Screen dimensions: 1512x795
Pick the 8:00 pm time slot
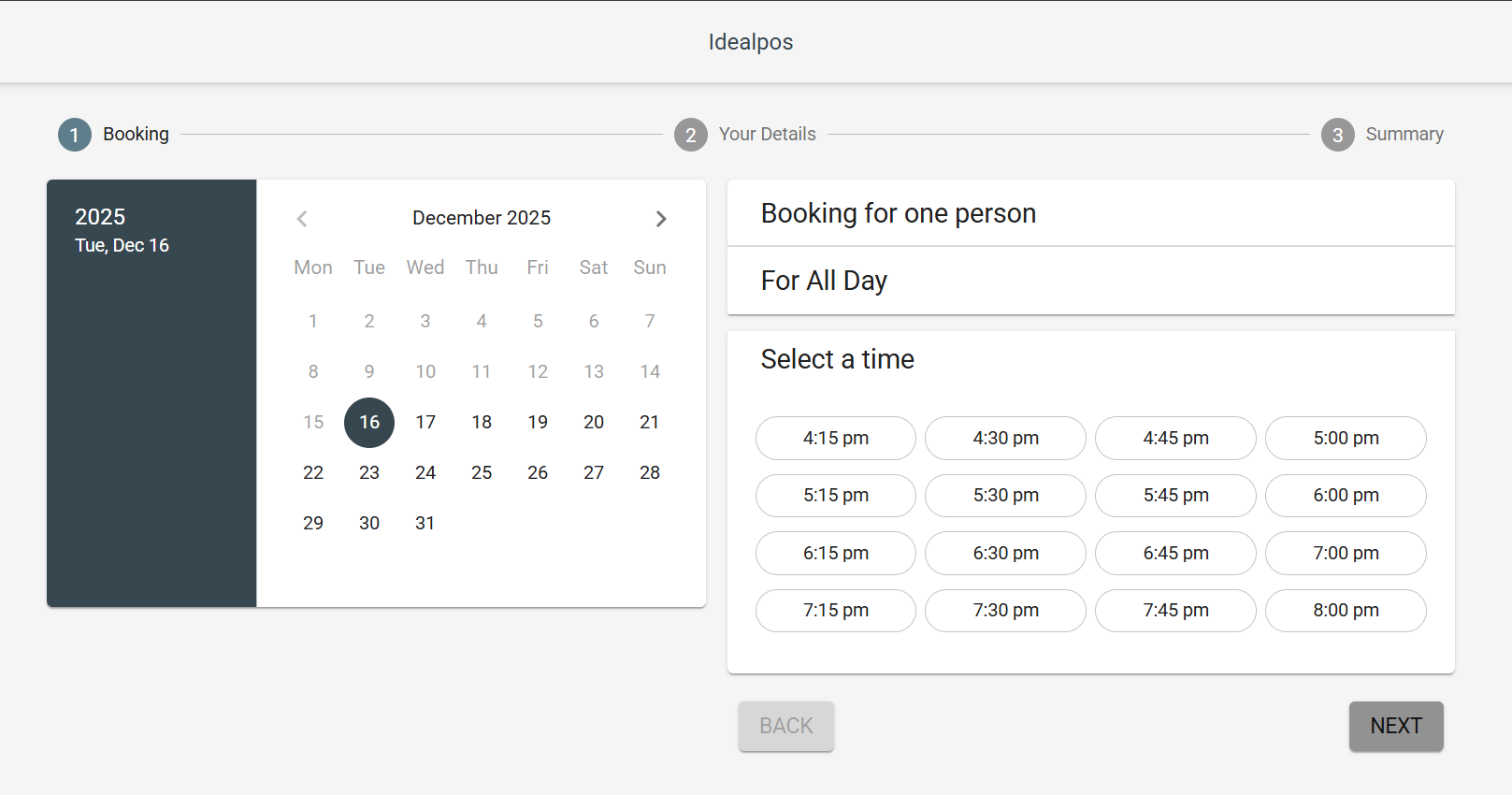click(1345, 610)
